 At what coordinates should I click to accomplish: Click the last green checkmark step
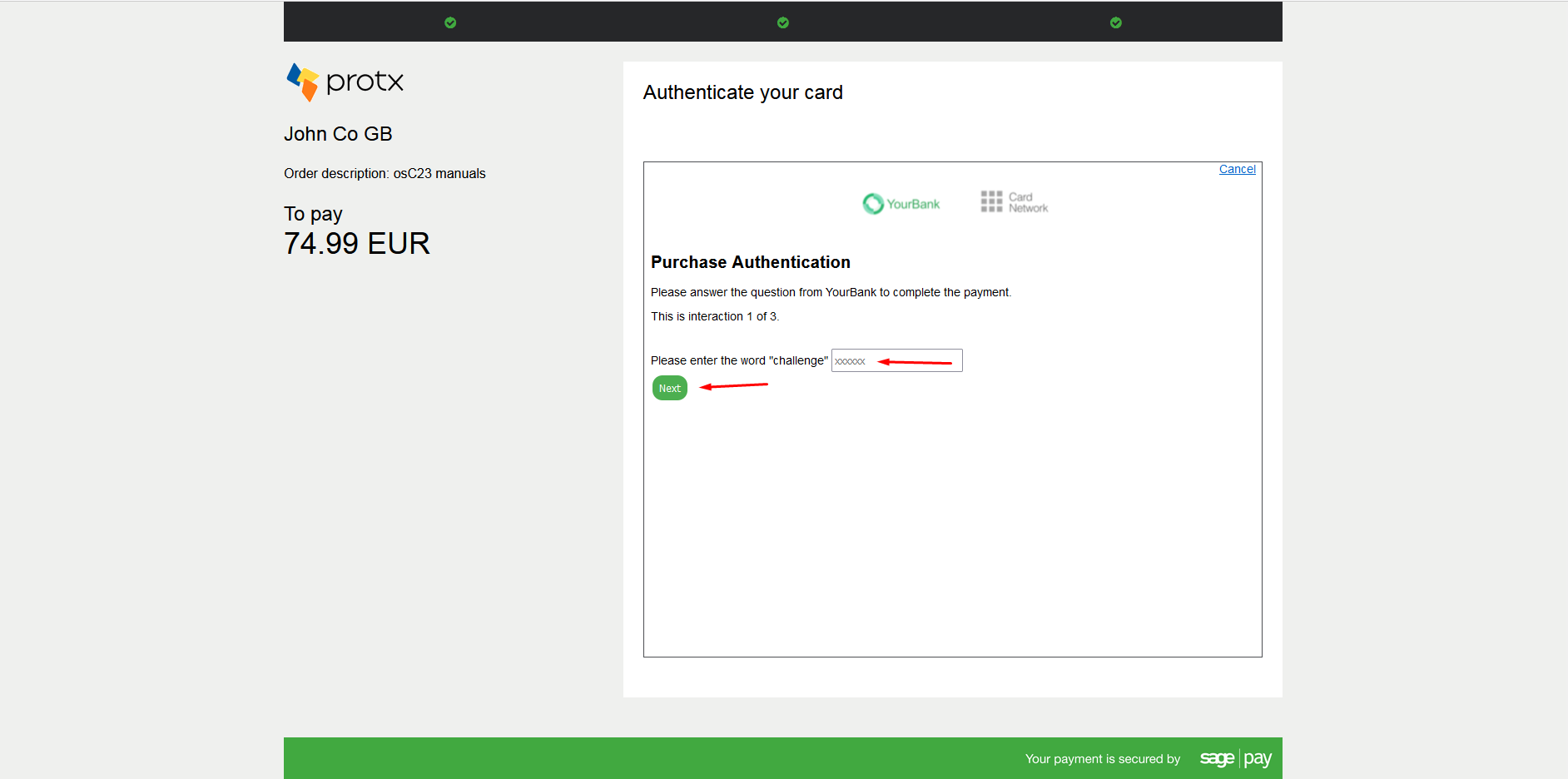pyautogui.click(x=1116, y=22)
